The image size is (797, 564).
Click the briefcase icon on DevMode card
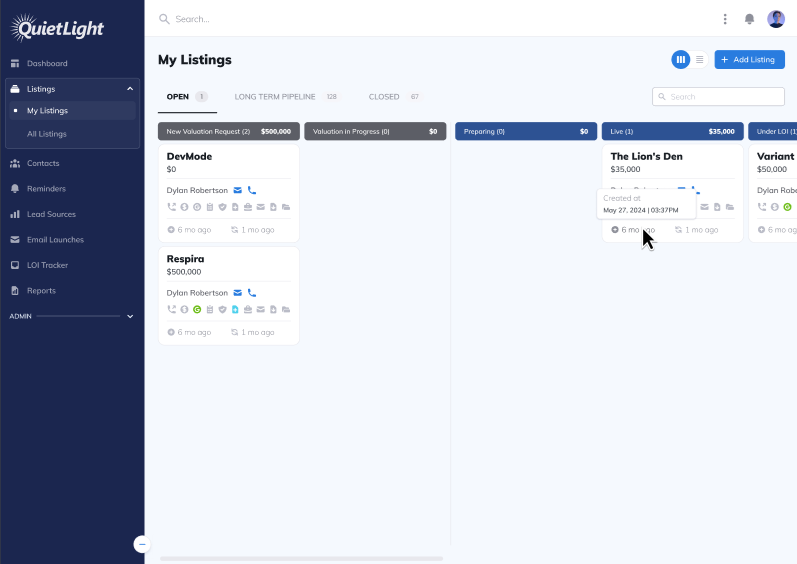[x=248, y=207]
